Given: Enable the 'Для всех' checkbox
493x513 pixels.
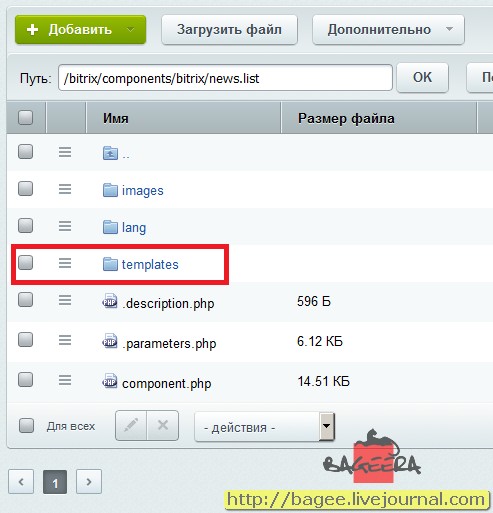Looking at the screenshot, I should pyautogui.click(x=26, y=425).
